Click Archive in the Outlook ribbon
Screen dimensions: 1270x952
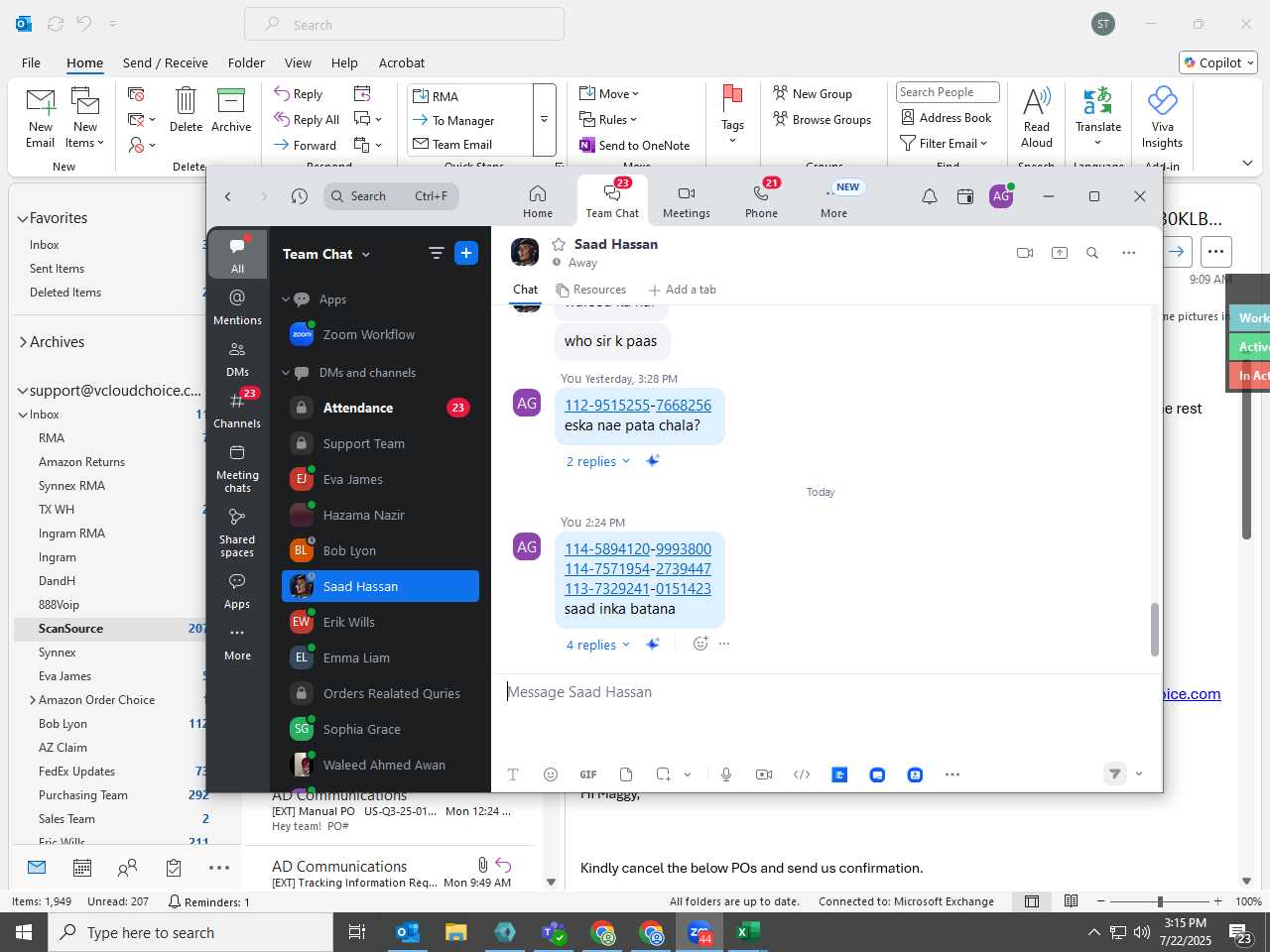click(x=231, y=110)
